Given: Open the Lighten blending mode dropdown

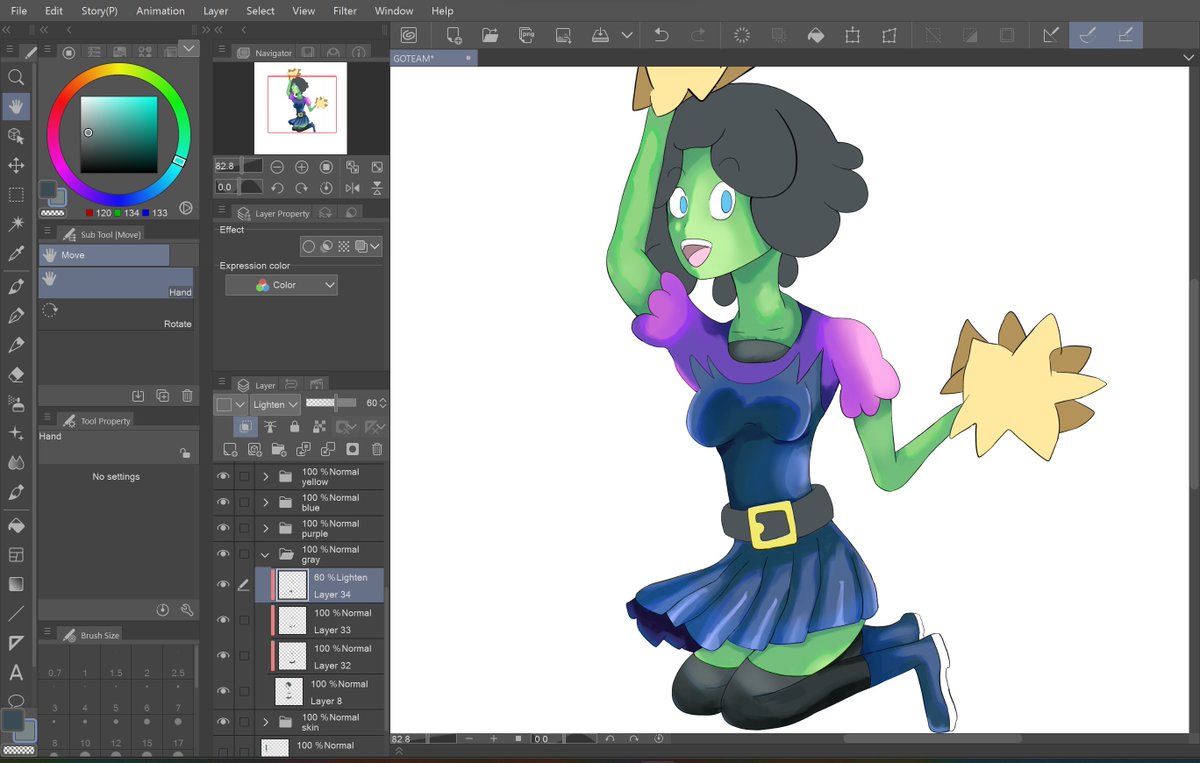Looking at the screenshot, I should pyautogui.click(x=276, y=404).
